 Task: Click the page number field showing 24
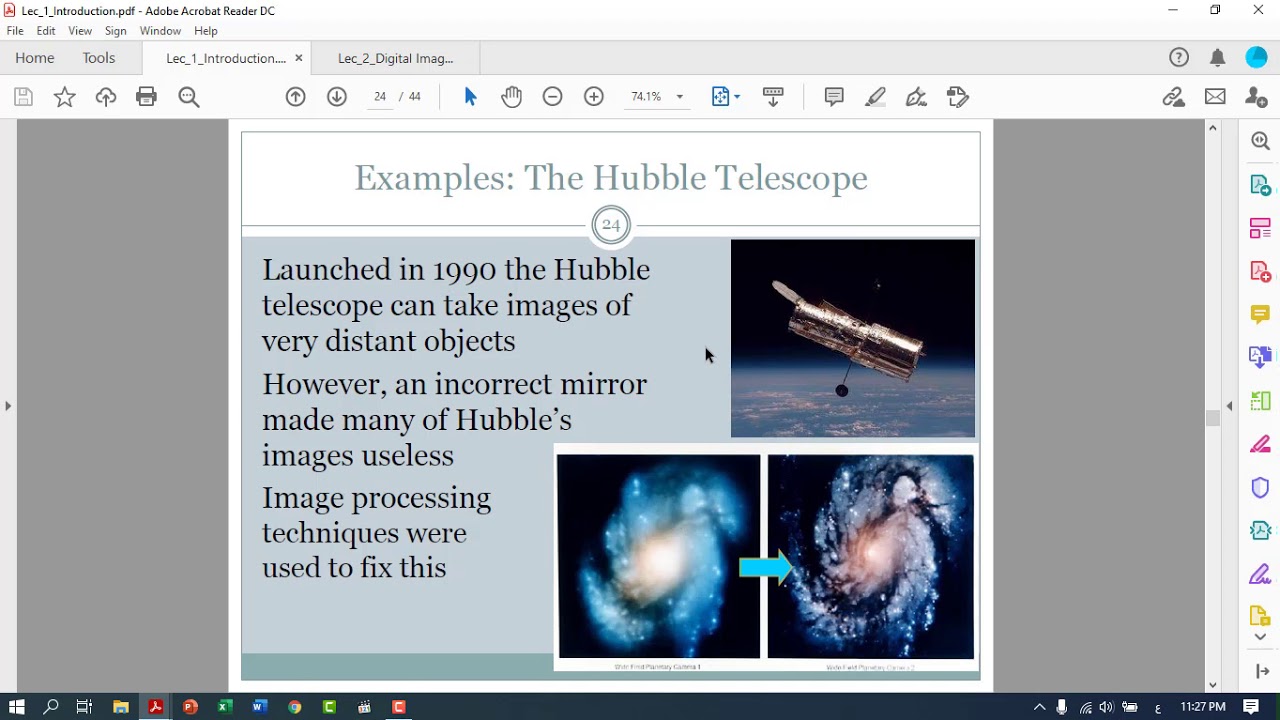pos(380,97)
